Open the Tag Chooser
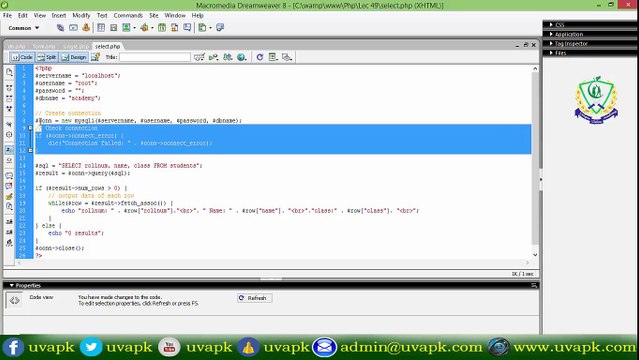639x360 pixels. tap(220, 28)
